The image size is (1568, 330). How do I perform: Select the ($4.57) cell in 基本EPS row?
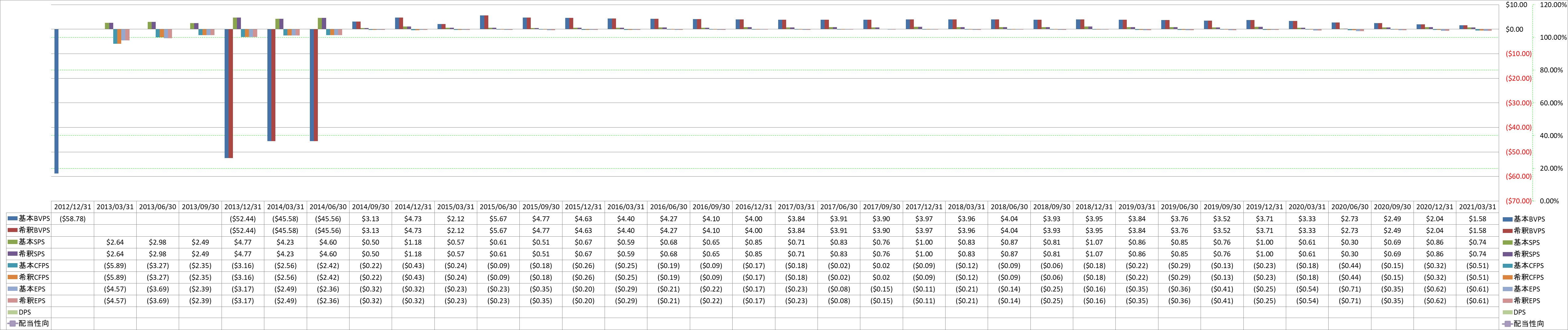click(x=115, y=289)
